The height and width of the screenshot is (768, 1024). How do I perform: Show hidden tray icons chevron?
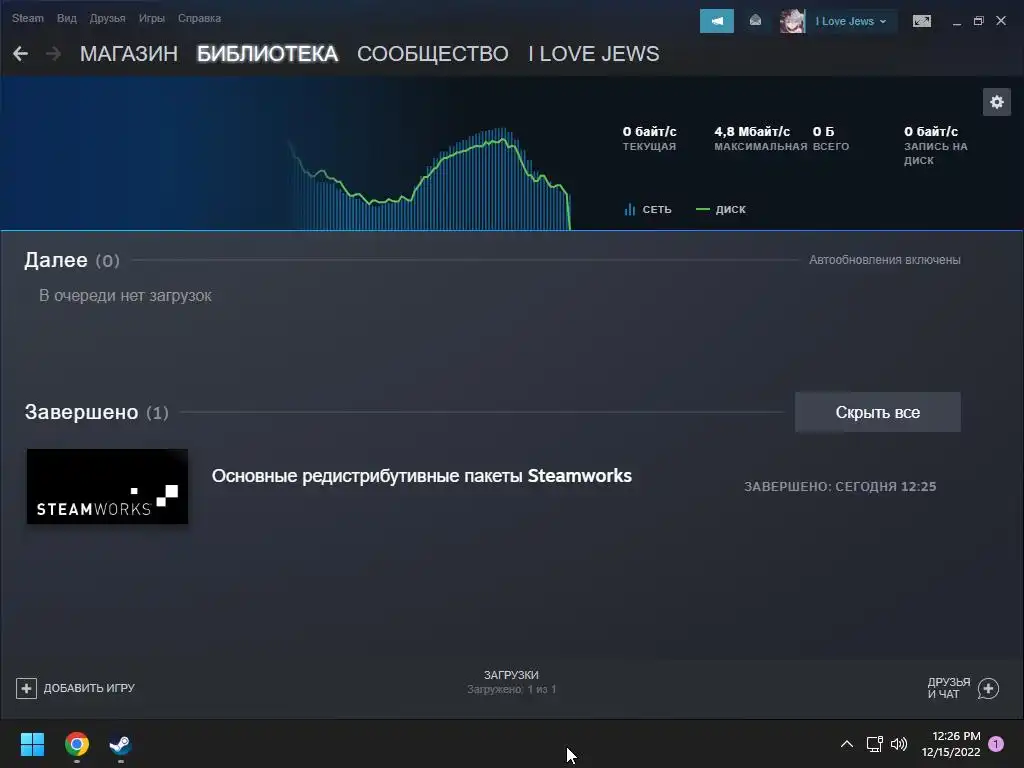click(x=846, y=744)
